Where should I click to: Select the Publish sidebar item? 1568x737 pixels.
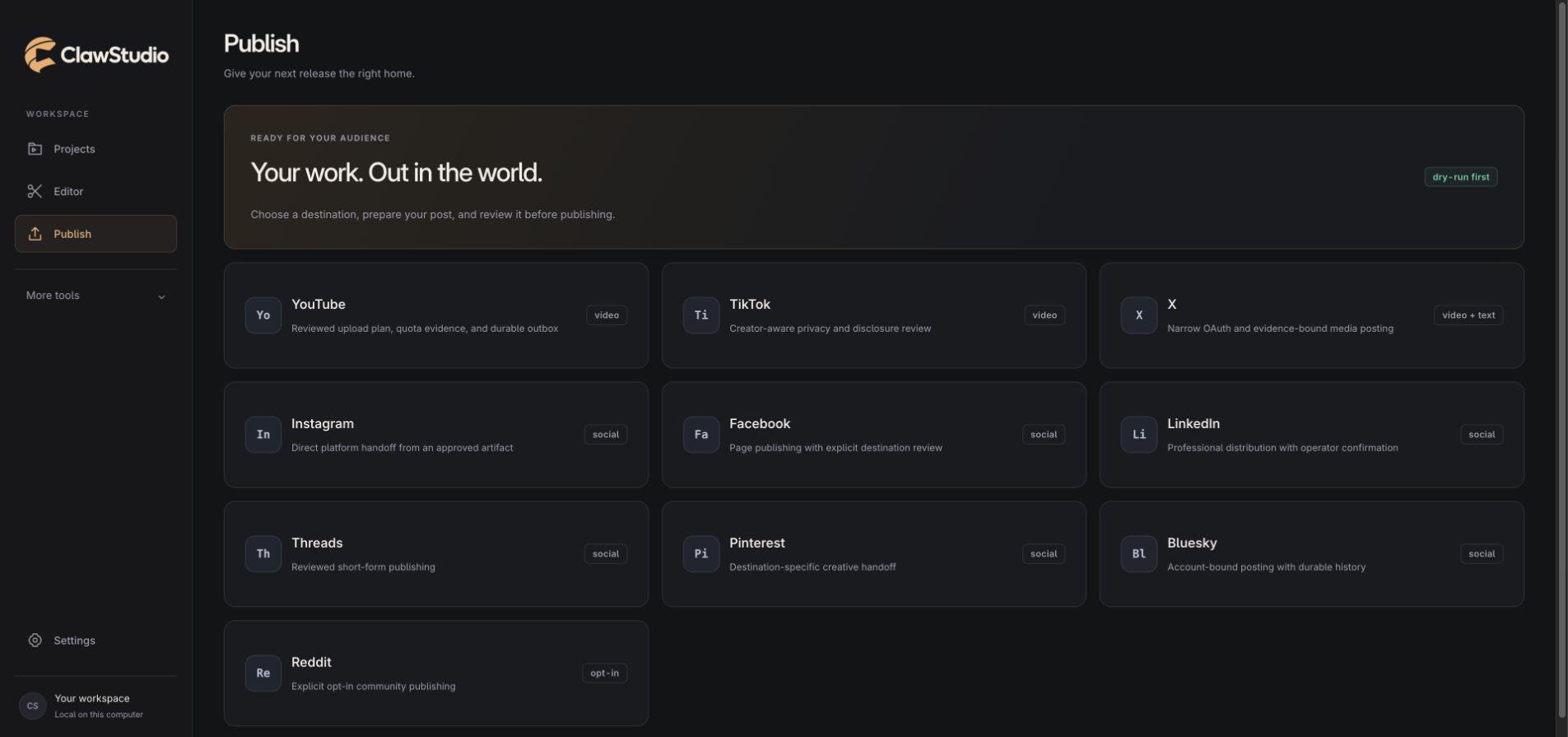point(95,234)
